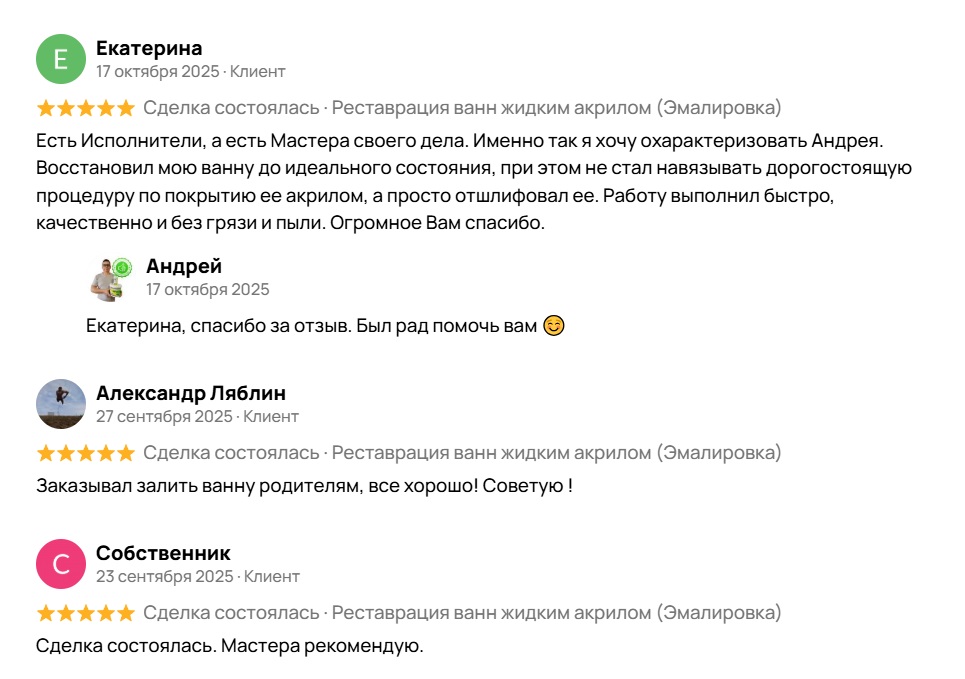Click the date 23 сентября 2025
Image resolution: width=965 pixels, height=679 pixels.
[164, 577]
